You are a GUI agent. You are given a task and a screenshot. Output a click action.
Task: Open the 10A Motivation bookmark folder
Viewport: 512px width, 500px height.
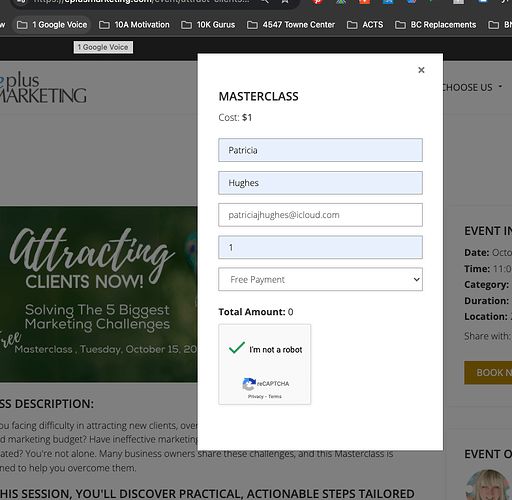click(x=134, y=25)
